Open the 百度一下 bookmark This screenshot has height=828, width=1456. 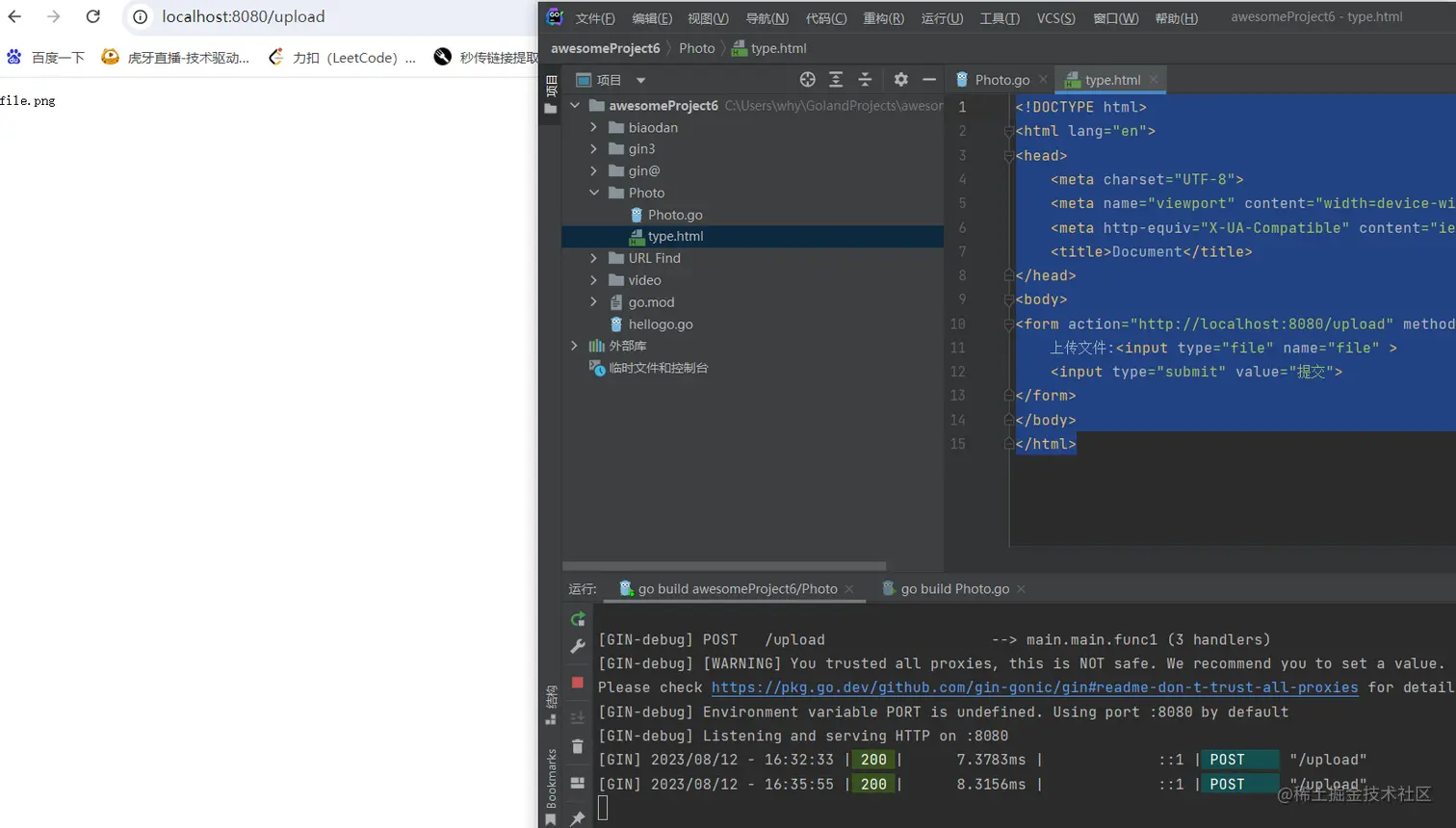click(45, 57)
